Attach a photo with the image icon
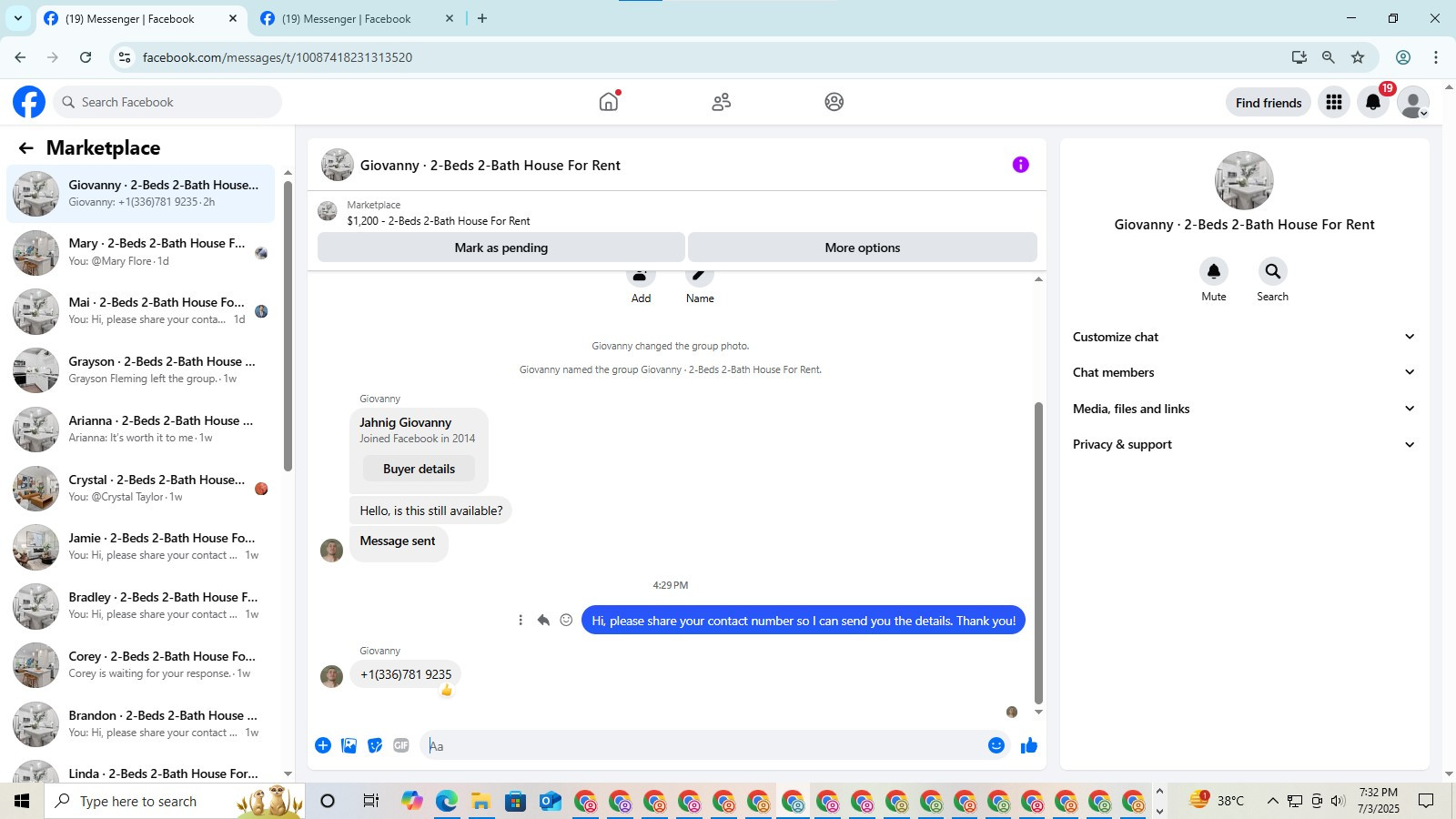Viewport: 1456px width, 819px height. (349, 745)
